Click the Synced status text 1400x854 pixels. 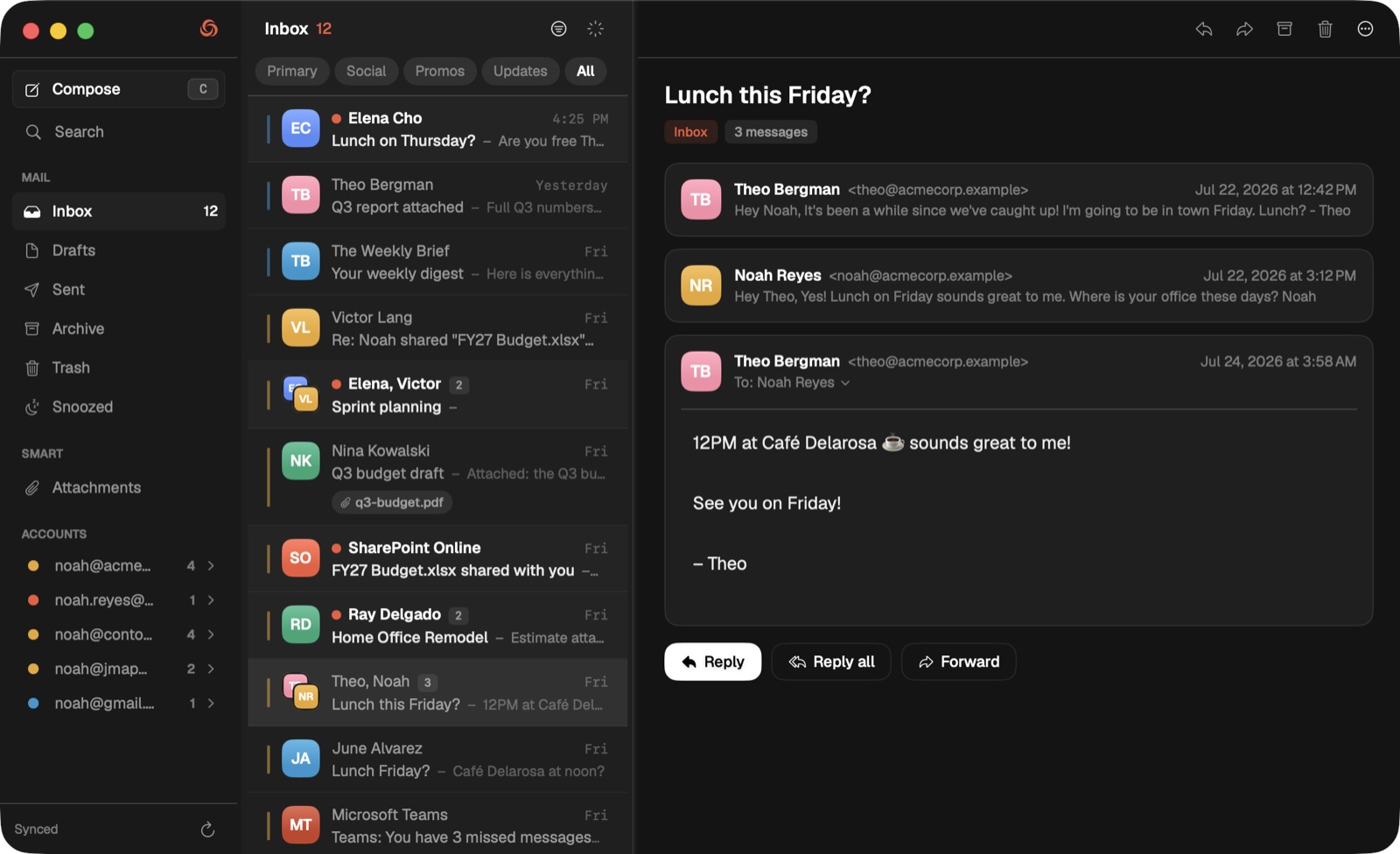coord(36,829)
